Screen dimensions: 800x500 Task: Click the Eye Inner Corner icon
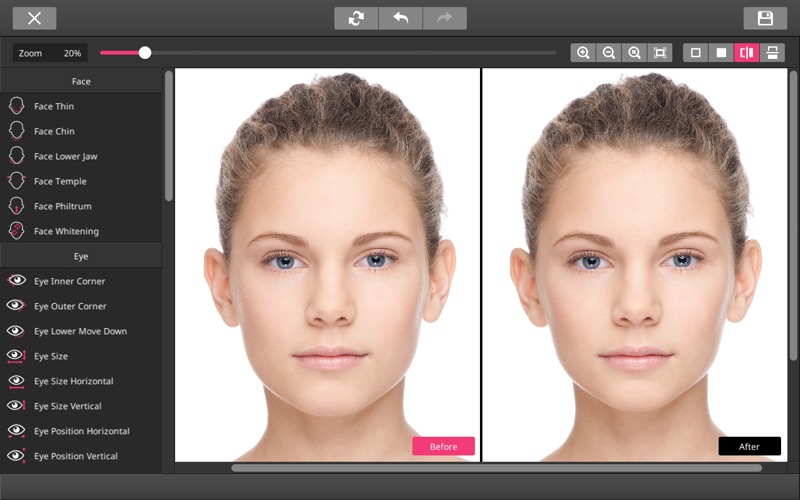(x=16, y=280)
